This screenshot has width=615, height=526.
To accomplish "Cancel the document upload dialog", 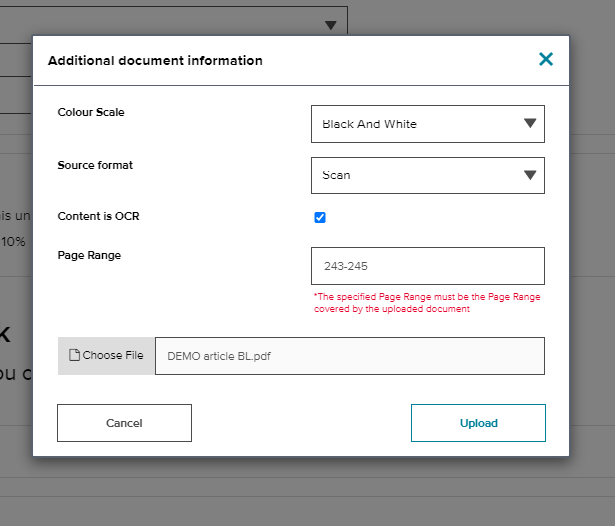I will (124, 423).
